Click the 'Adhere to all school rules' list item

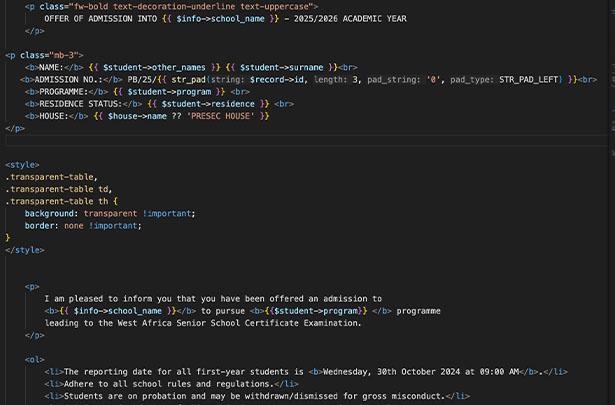(x=168, y=384)
